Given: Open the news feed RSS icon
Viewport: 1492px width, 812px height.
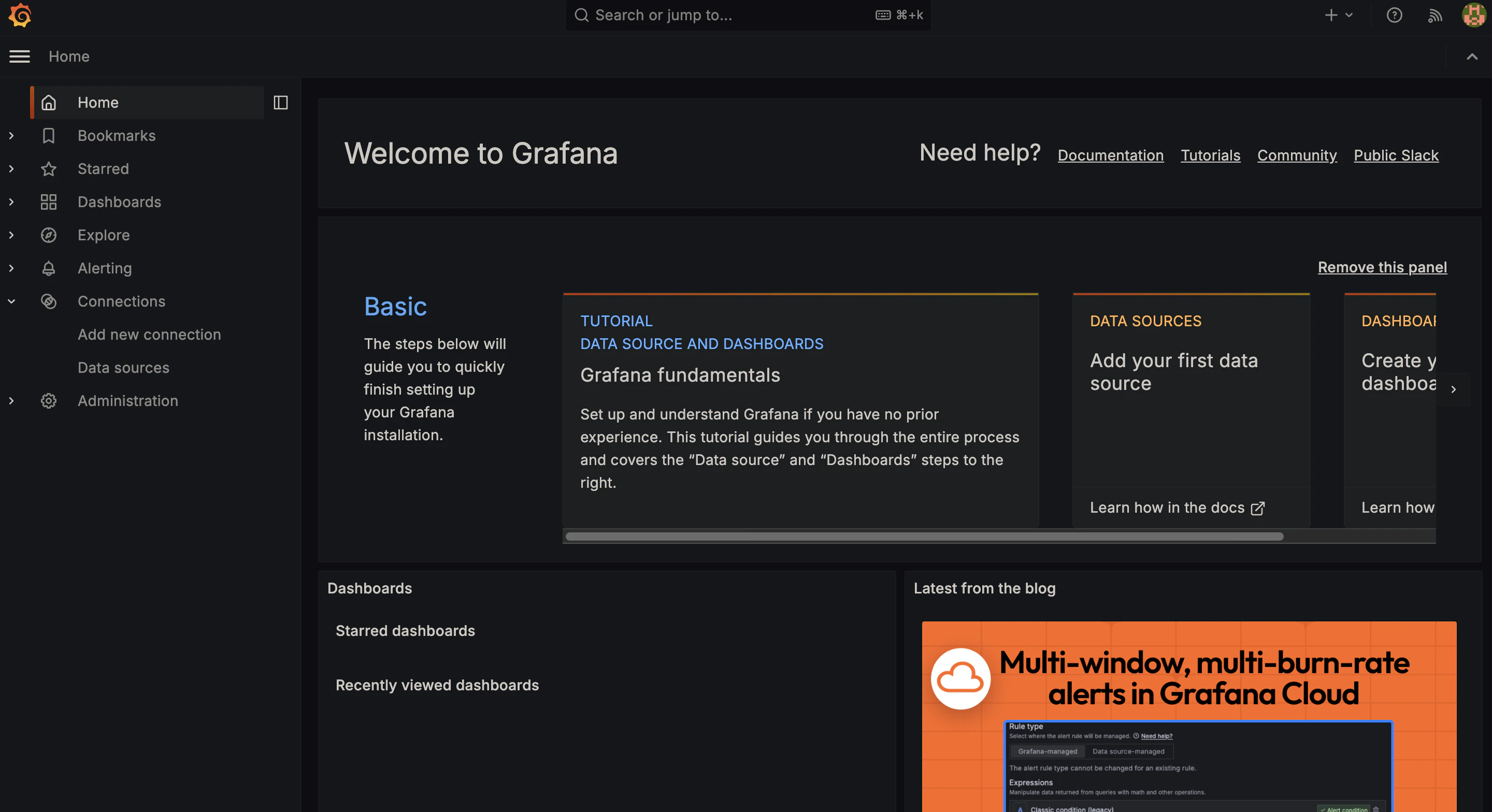Looking at the screenshot, I should pos(1434,16).
